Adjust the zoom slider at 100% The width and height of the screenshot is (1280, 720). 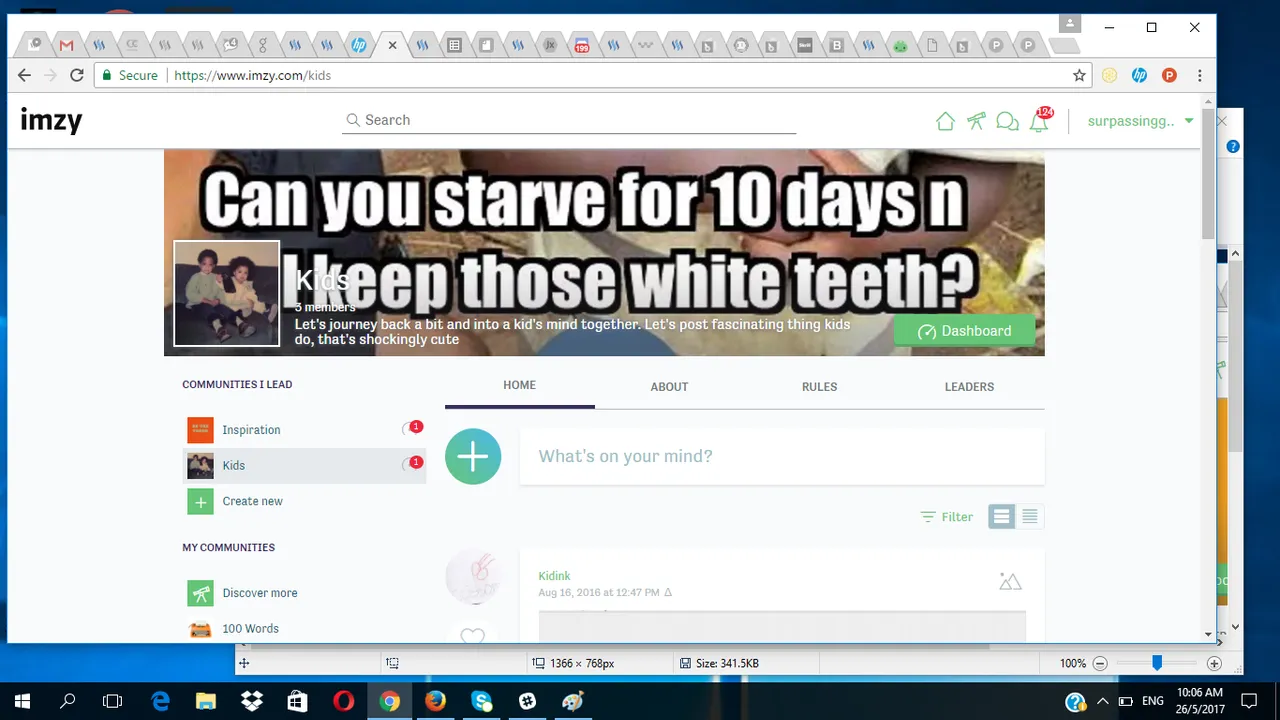tap(1157, 663)
